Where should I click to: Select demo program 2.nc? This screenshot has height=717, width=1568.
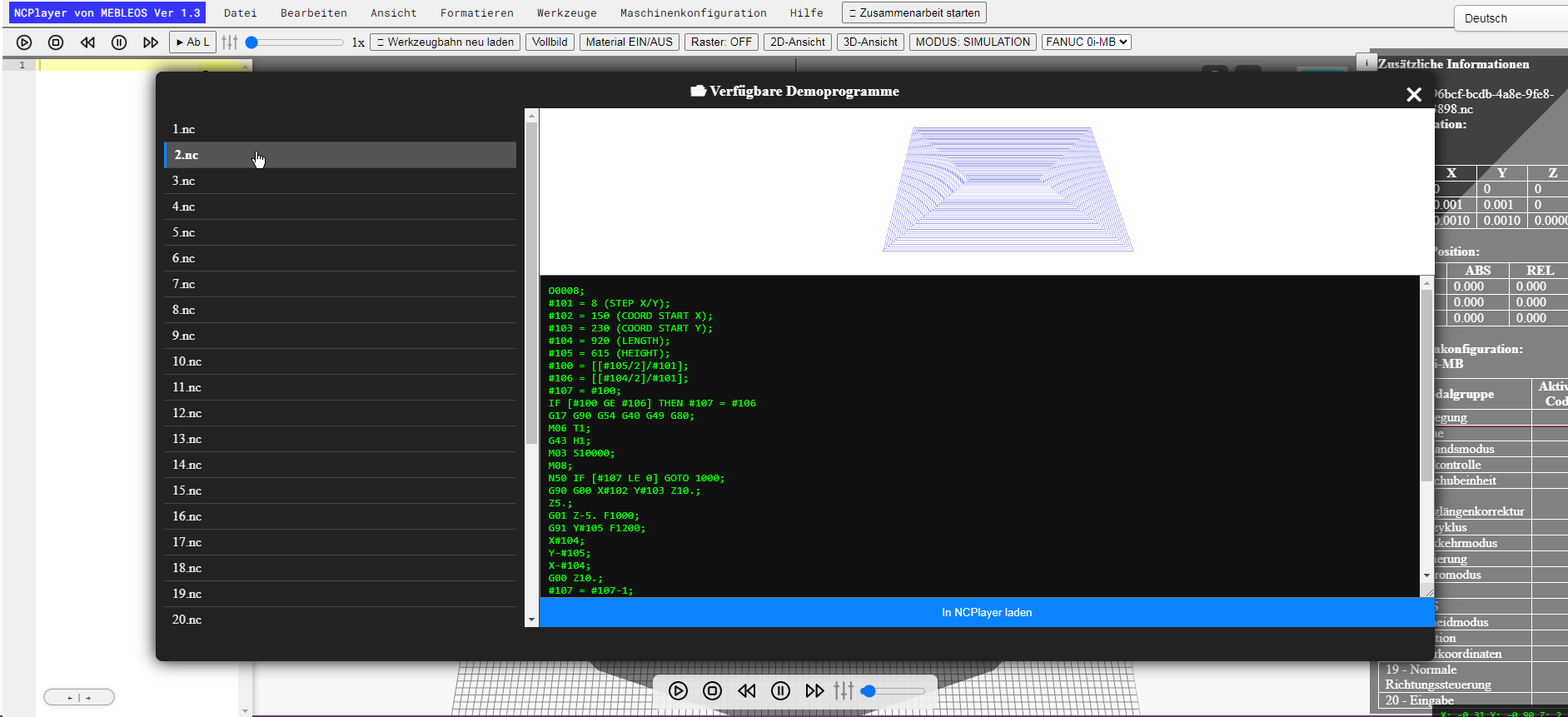340,155
